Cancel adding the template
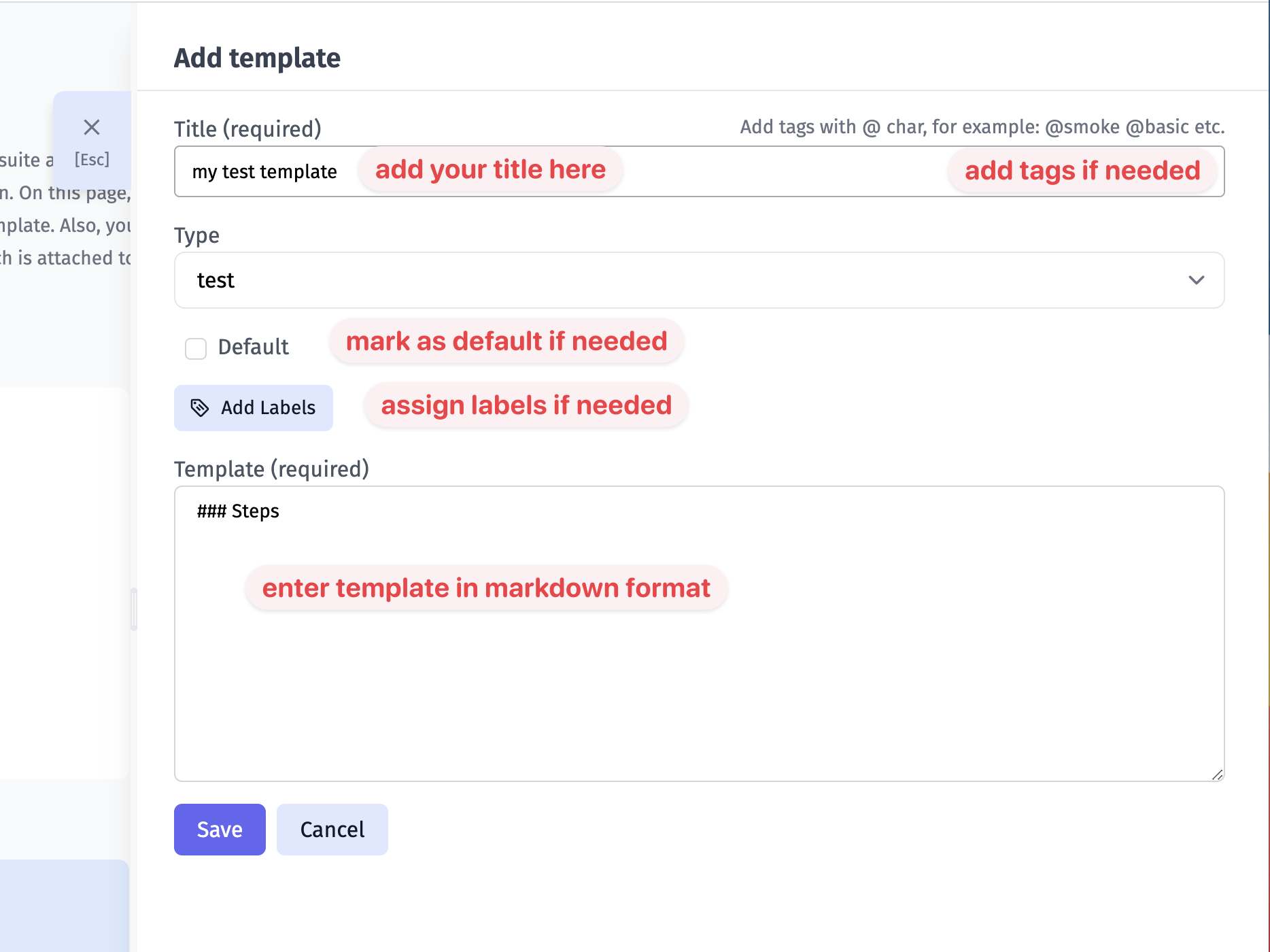1270x952 pixels. [332, 829]
